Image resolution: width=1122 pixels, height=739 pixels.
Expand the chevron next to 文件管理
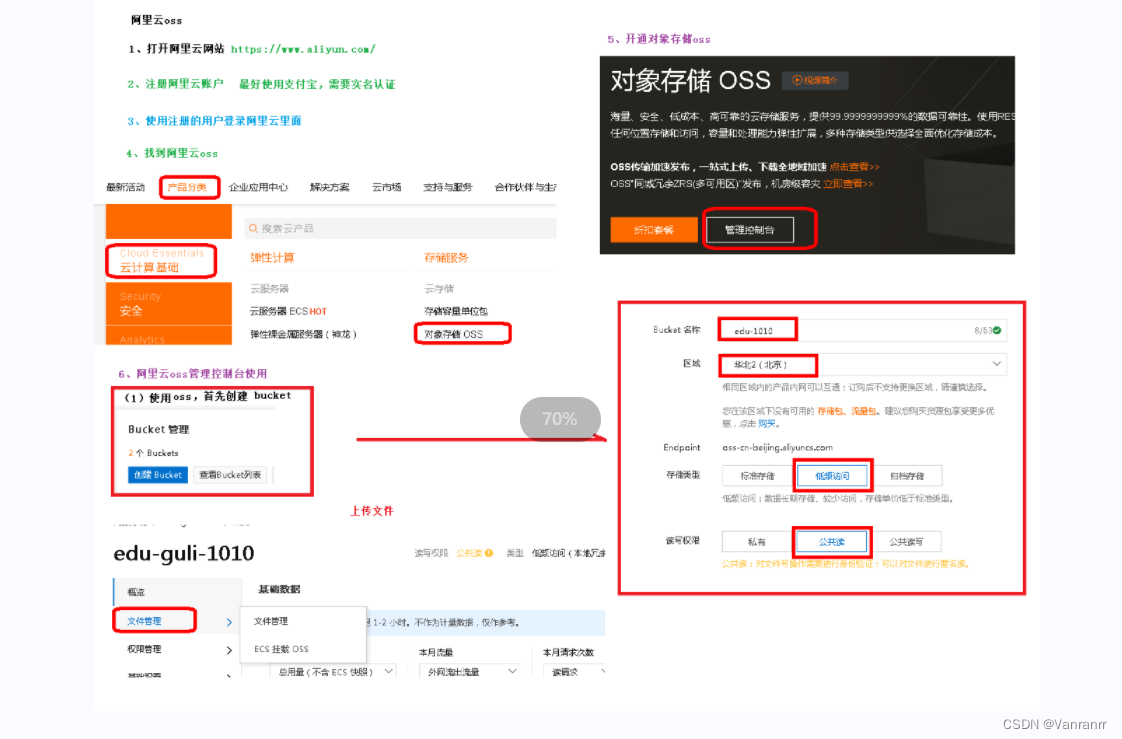(229, 622)
